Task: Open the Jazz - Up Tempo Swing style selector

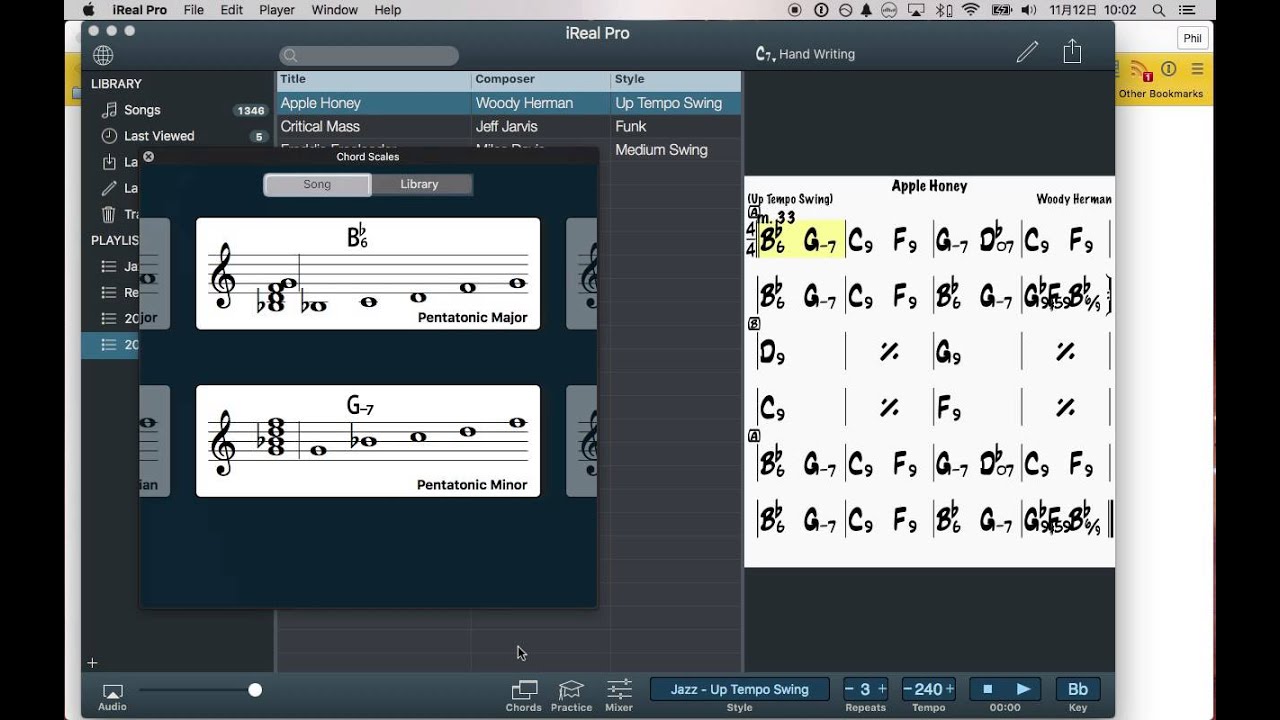Action: click(740, 689)
